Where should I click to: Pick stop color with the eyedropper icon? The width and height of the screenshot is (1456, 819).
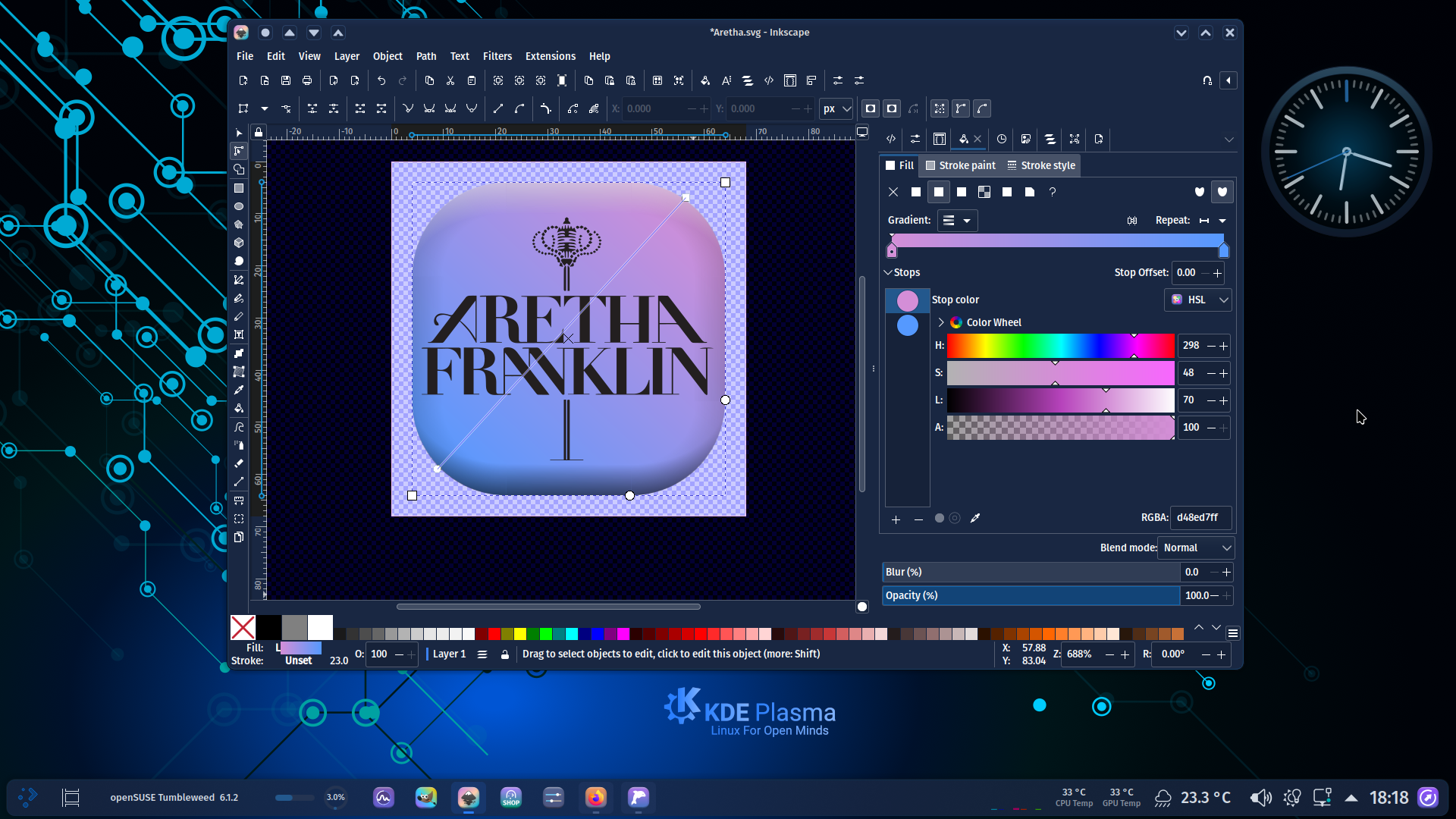coord(976,519)
